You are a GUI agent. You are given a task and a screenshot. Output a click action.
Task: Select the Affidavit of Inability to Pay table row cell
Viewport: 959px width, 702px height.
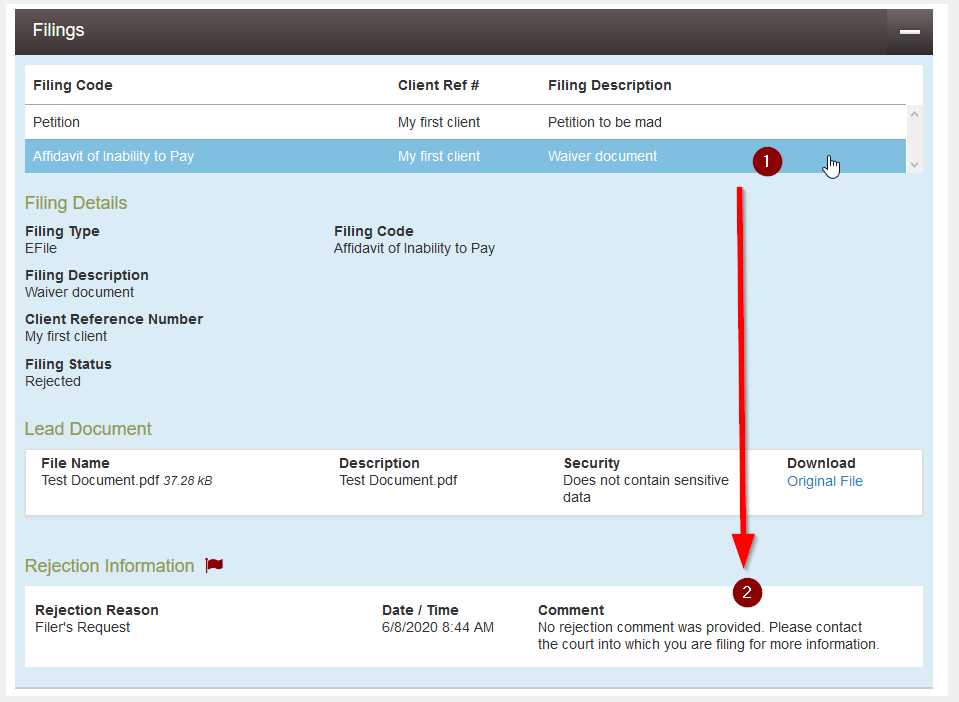pyautogui.click(x=113, y=157)
